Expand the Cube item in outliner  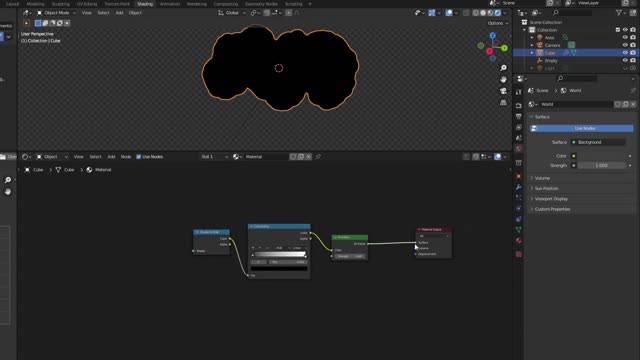[x=532, y=53]
